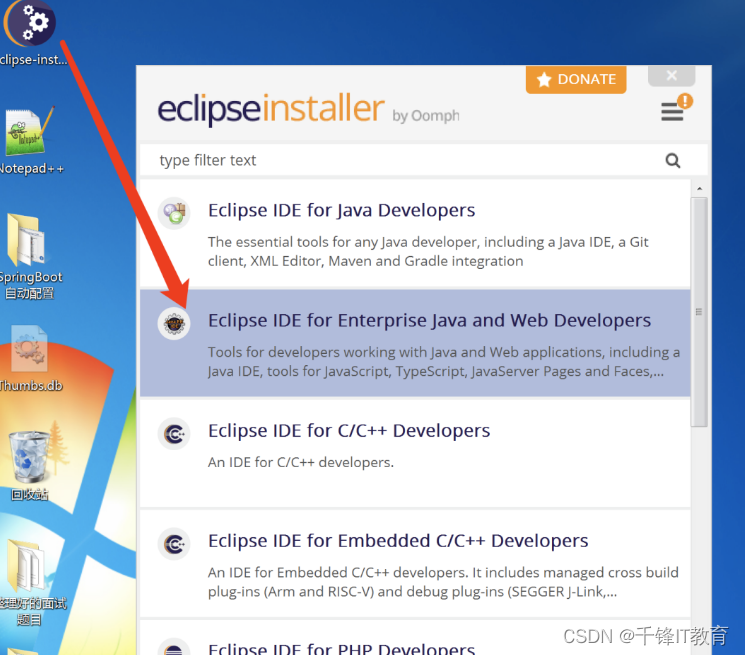Click the scrollbar up arrow in package list
Viewport: 745px width, 655px height.
click(x=699, y=189)
